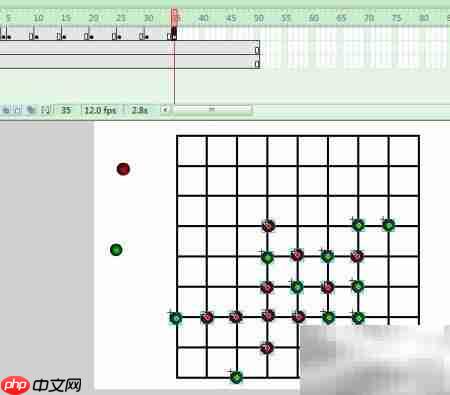
Task: Select the green piece on the board's left edge
Action: [x=176, y=318]
